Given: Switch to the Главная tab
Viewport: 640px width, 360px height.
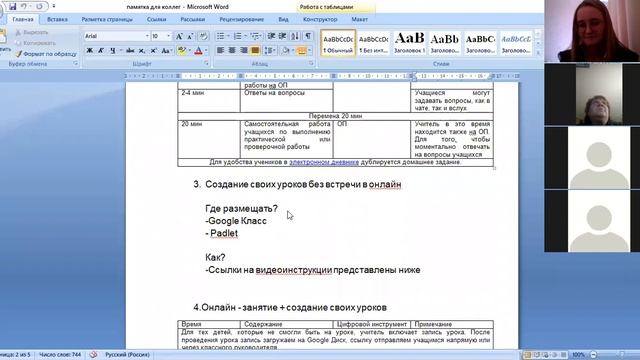Looking at the screenshot, I should (23, 19).
